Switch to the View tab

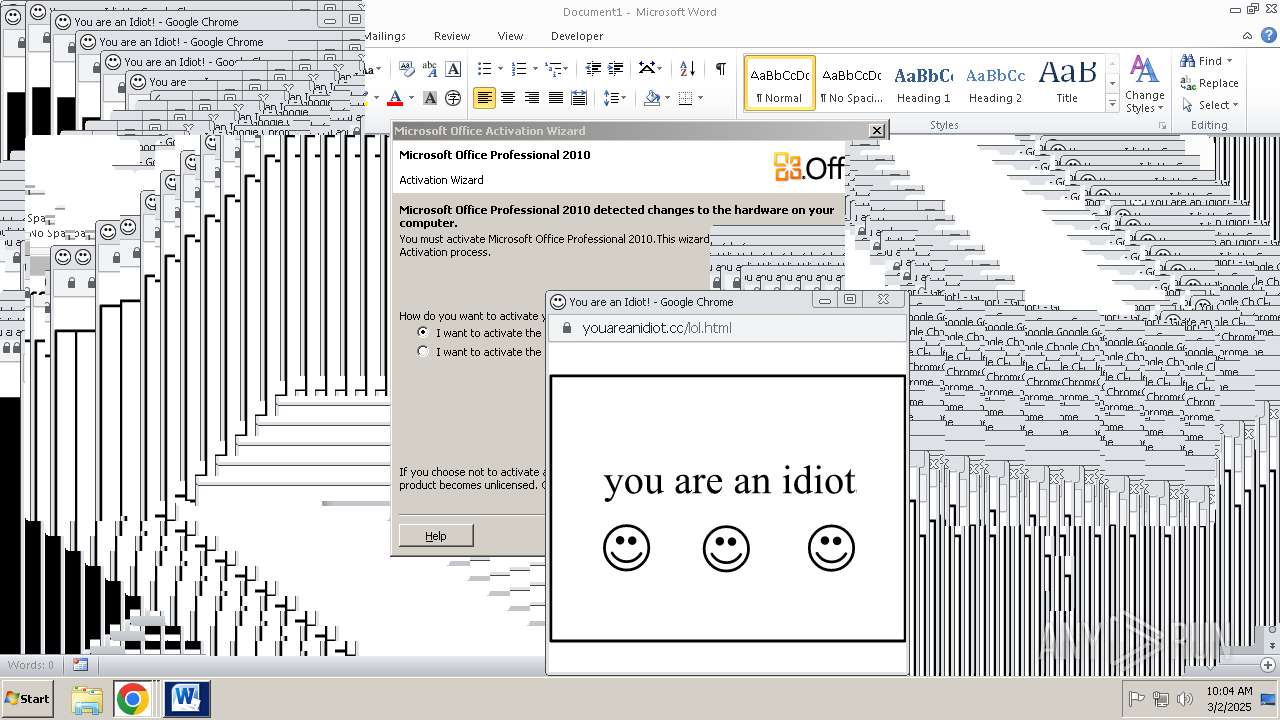[x=510, y=36]
